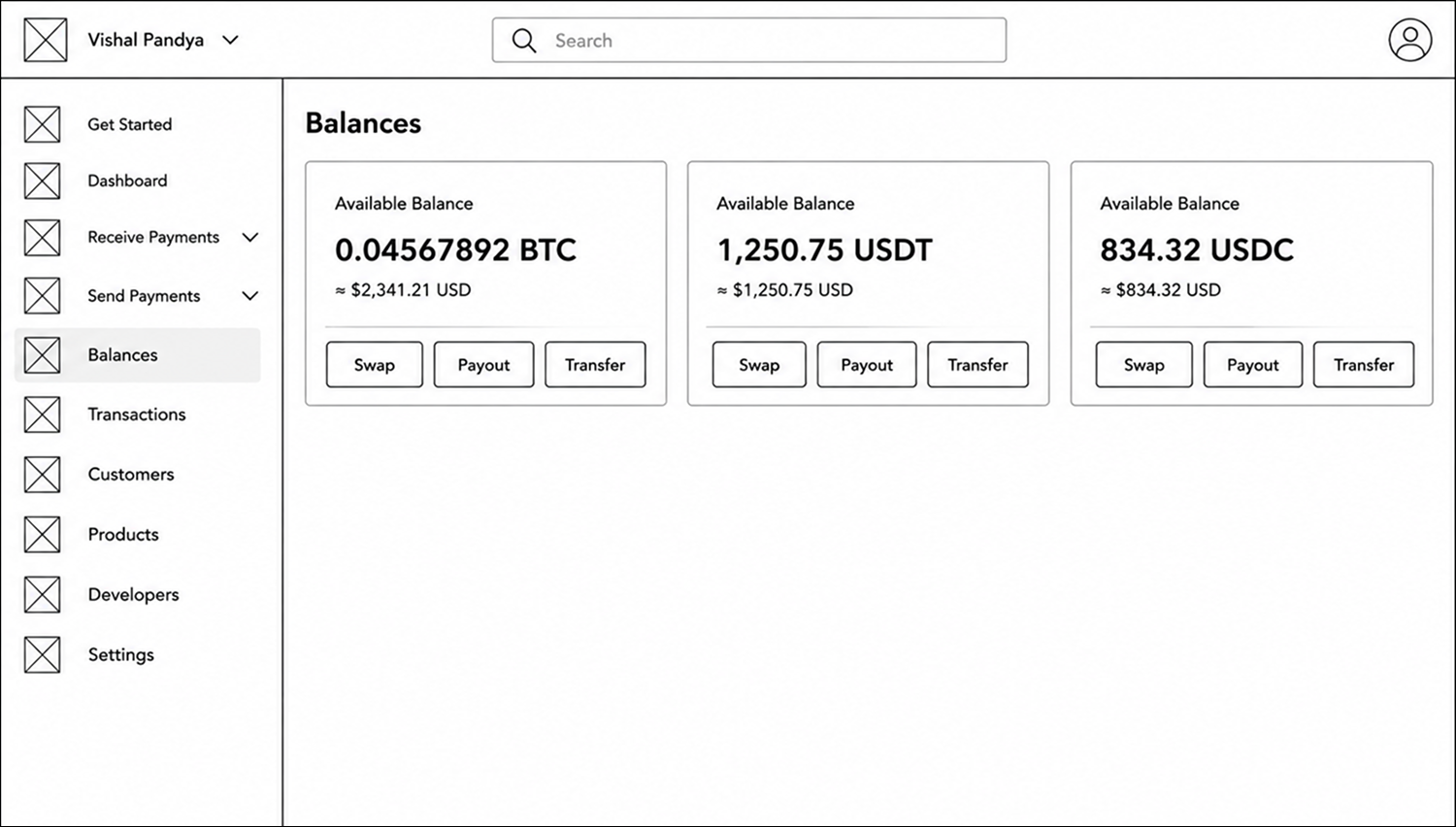The image size is (1456, 827).
Task: Click the ≈ $834.32 USD value
Action: click(1161, 290)
